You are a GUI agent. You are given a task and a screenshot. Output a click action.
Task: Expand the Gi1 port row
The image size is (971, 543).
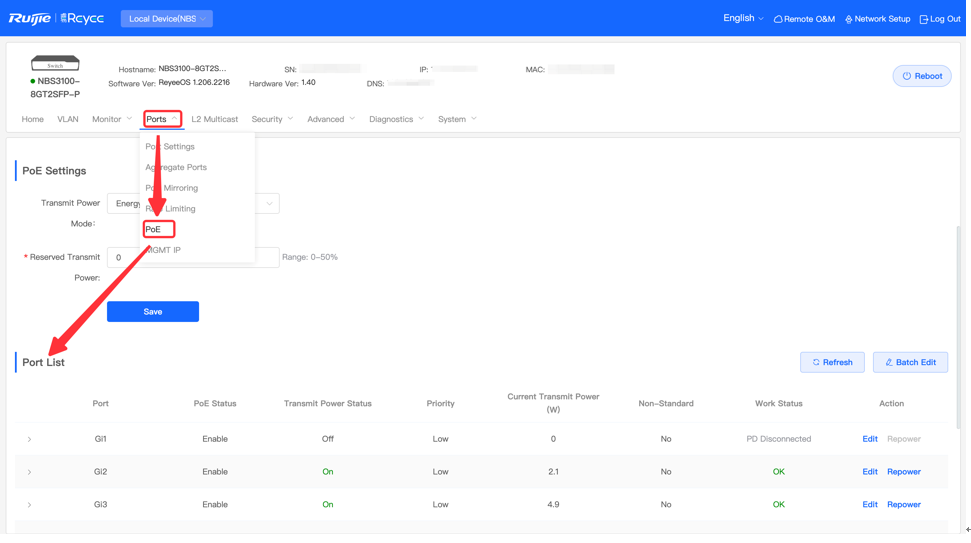point(29,441)
